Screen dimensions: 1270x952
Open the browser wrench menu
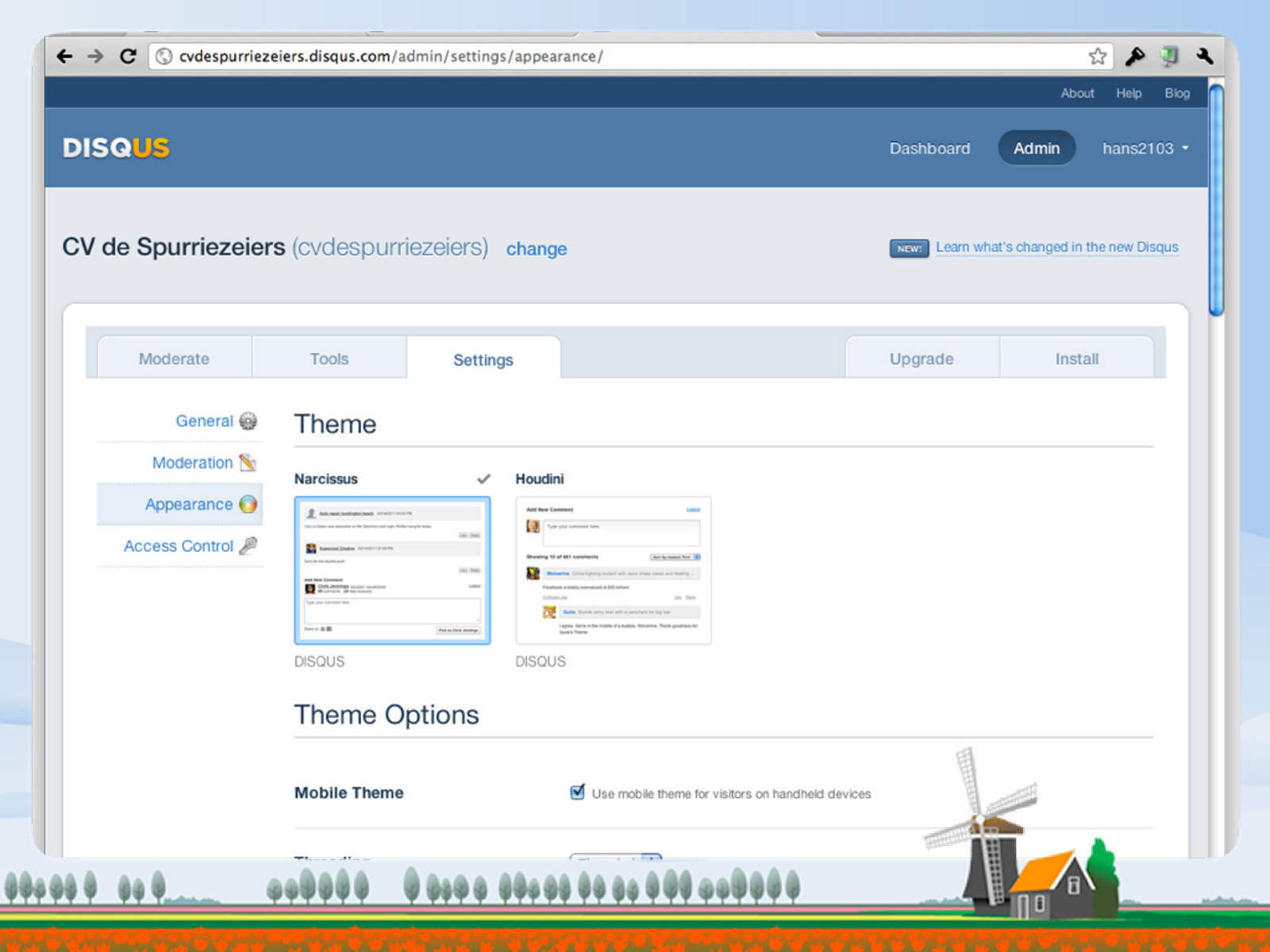(1204, 56)
